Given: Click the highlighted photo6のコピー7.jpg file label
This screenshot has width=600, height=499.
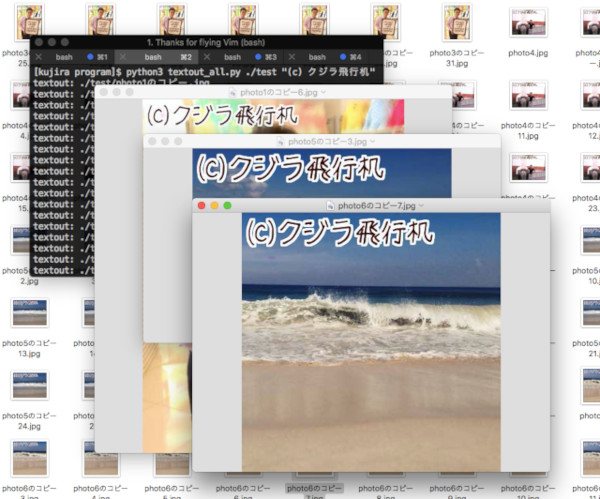Looking at the screenshot, I should click(x=308, y=490).
